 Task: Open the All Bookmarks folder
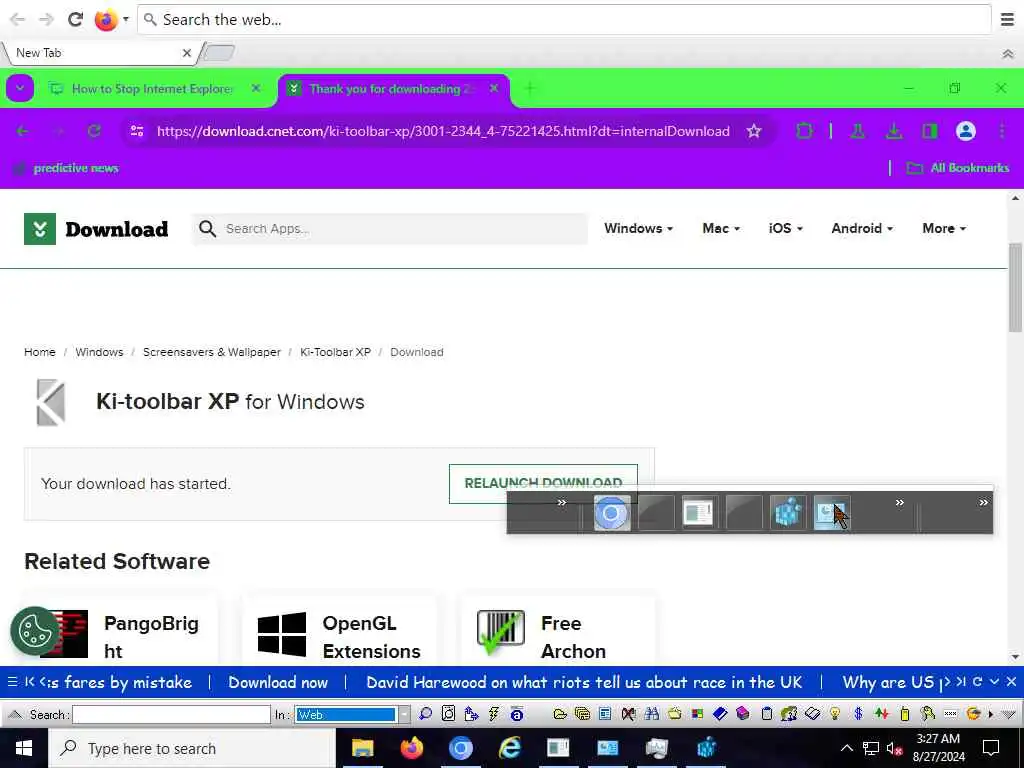tap(957, 168)
